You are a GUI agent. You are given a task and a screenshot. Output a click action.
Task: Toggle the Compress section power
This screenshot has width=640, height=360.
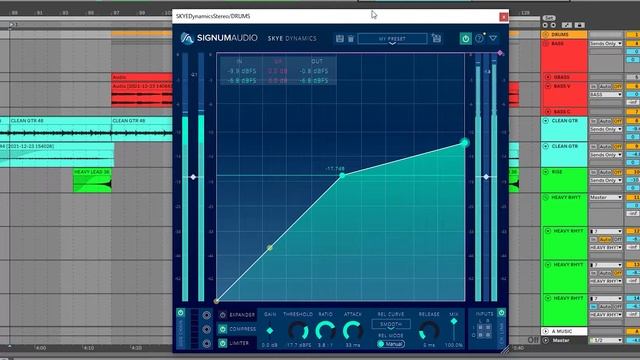[222, 329]
